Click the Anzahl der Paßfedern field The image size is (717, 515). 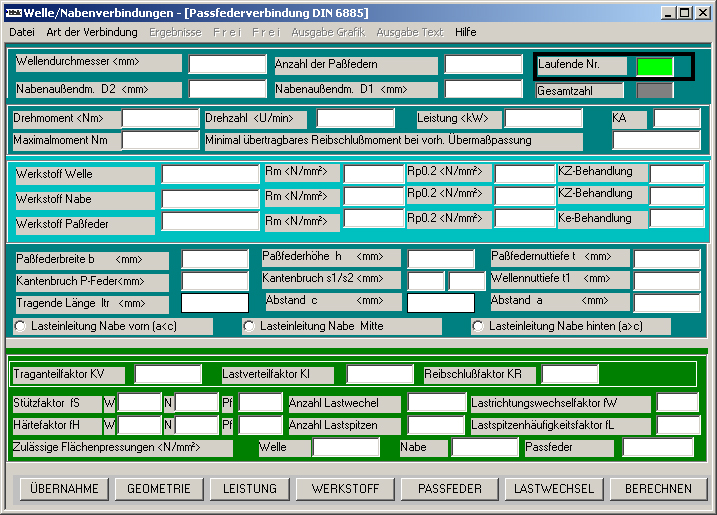(483, 64)
